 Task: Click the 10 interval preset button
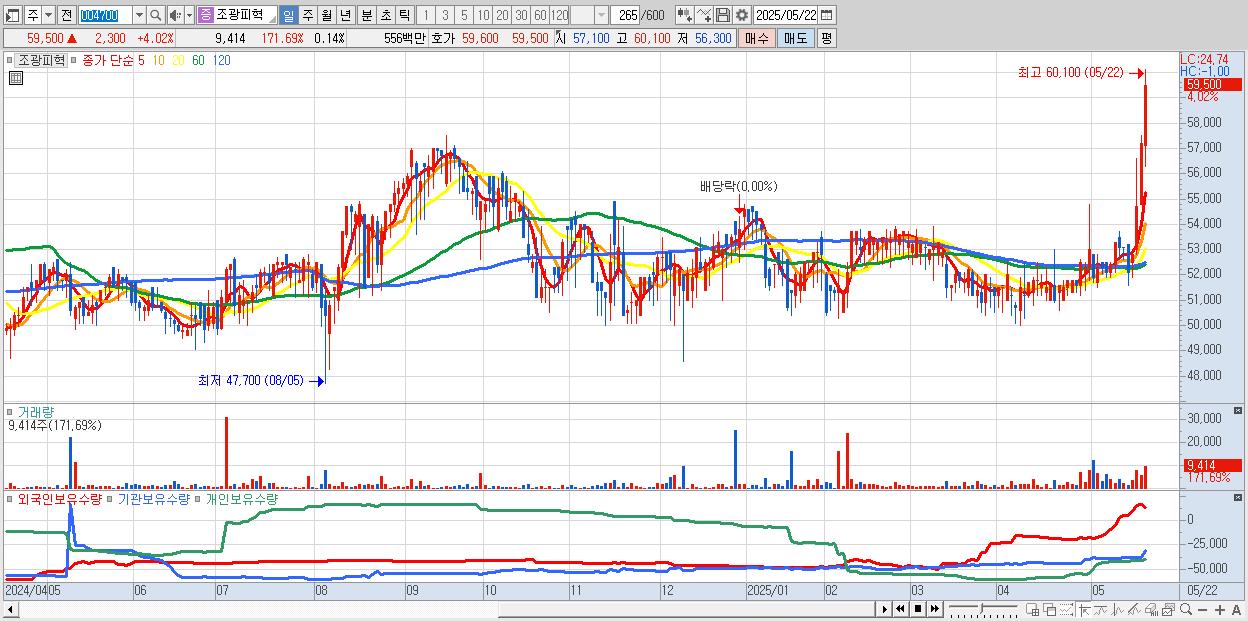[x=483, y=15]
